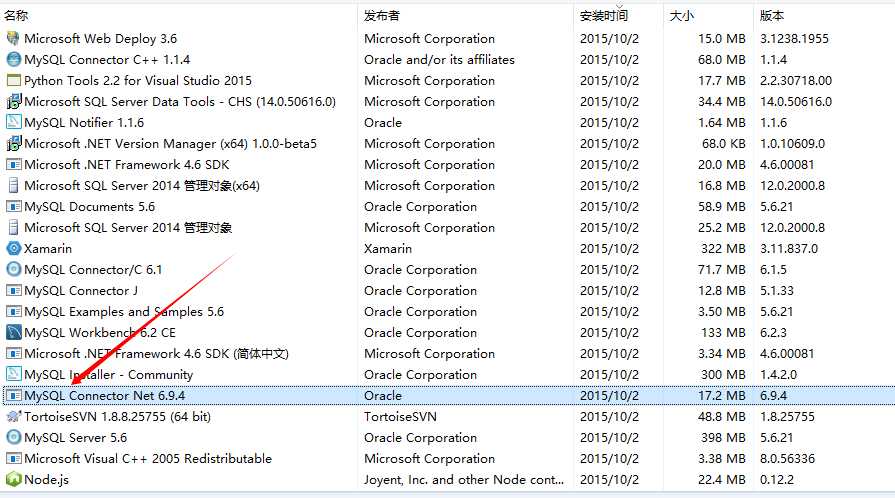Image resolution: width=895 pixels, height=498 pixels.
Task: Click the Microsoft Web Deploy 3.6 icon
Action: 13,38
